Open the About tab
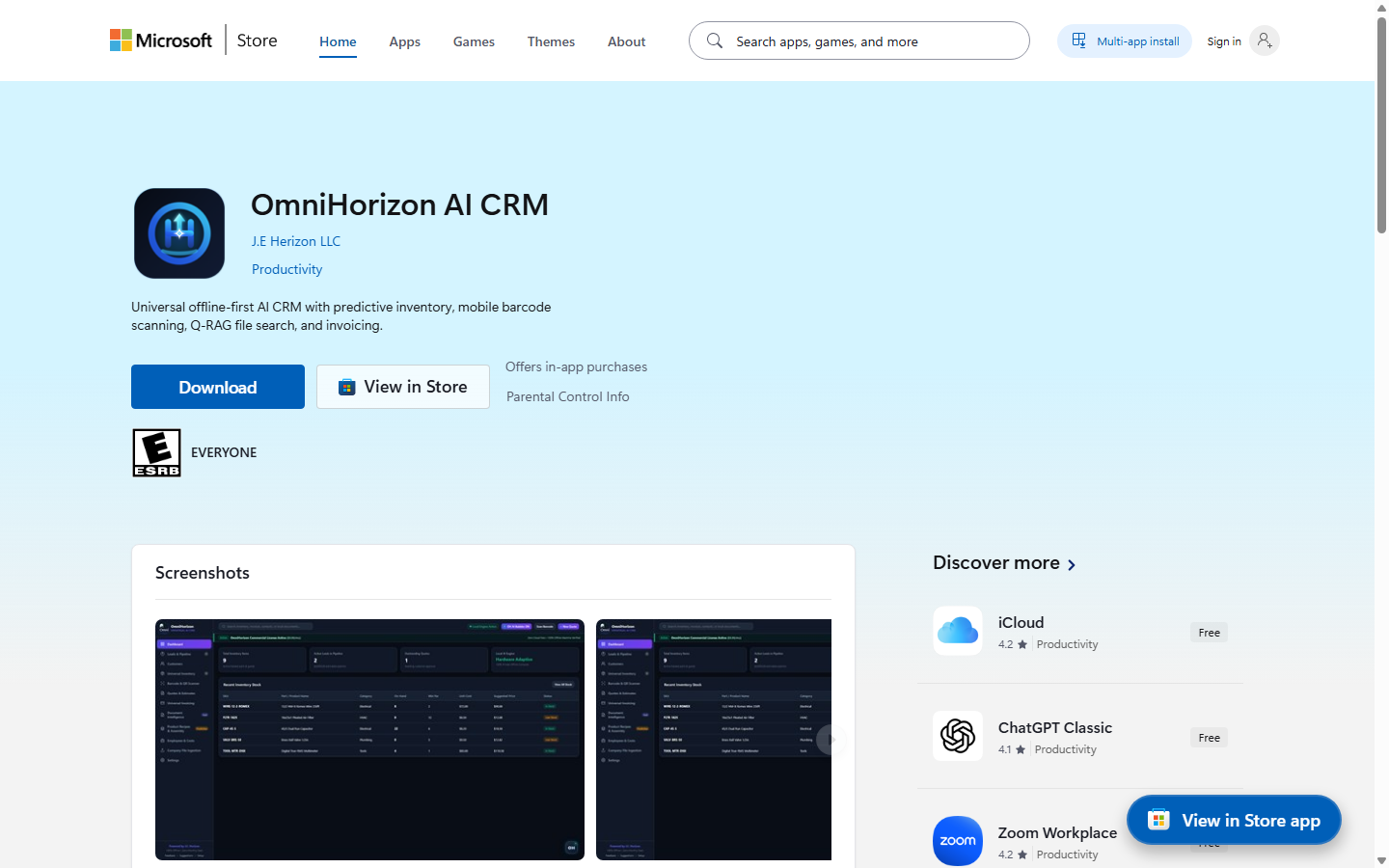This screenshot has height=868, width=1389. click(627, 41)
